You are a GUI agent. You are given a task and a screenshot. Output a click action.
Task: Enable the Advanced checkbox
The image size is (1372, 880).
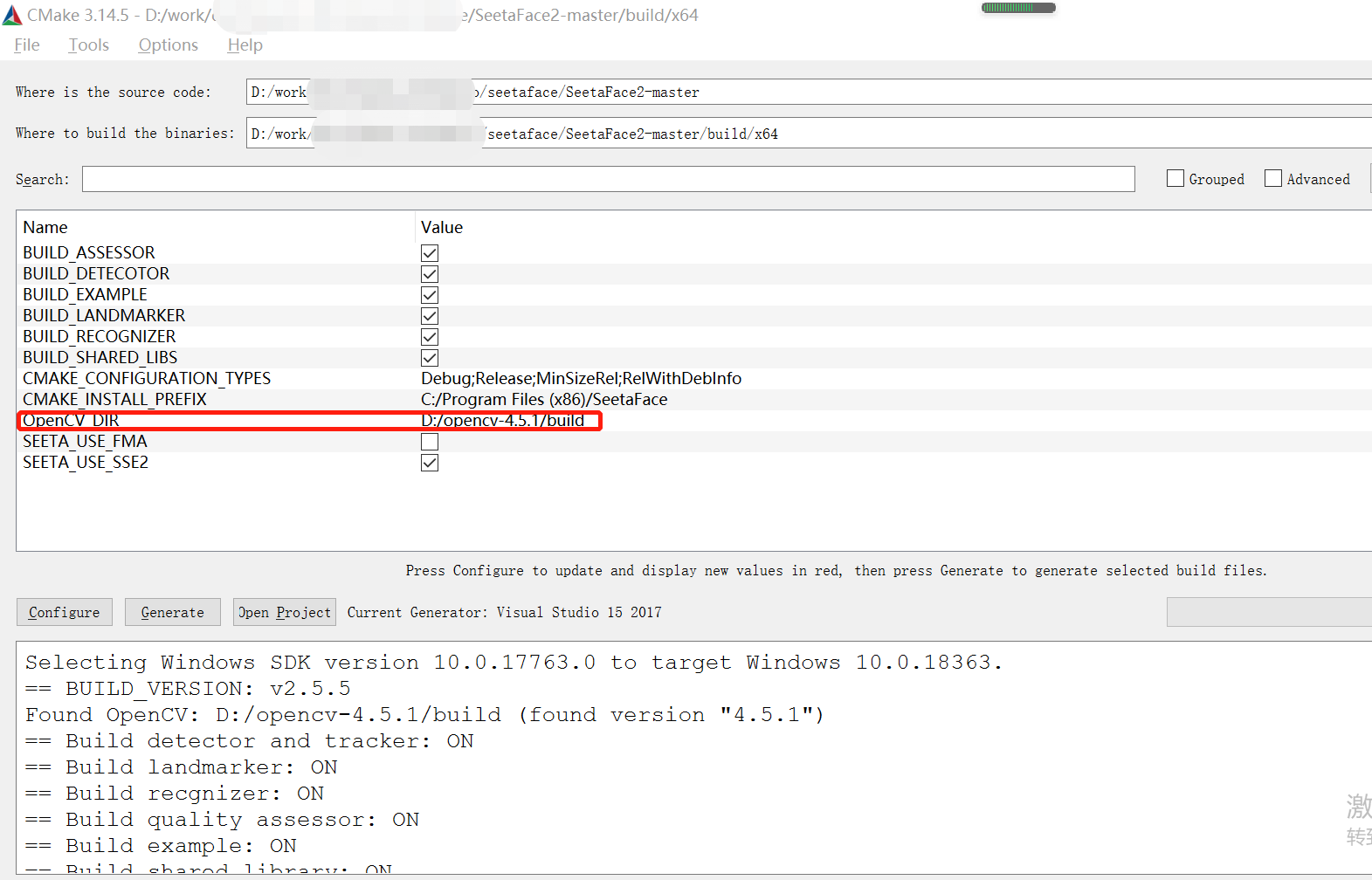coord(1273,179)
